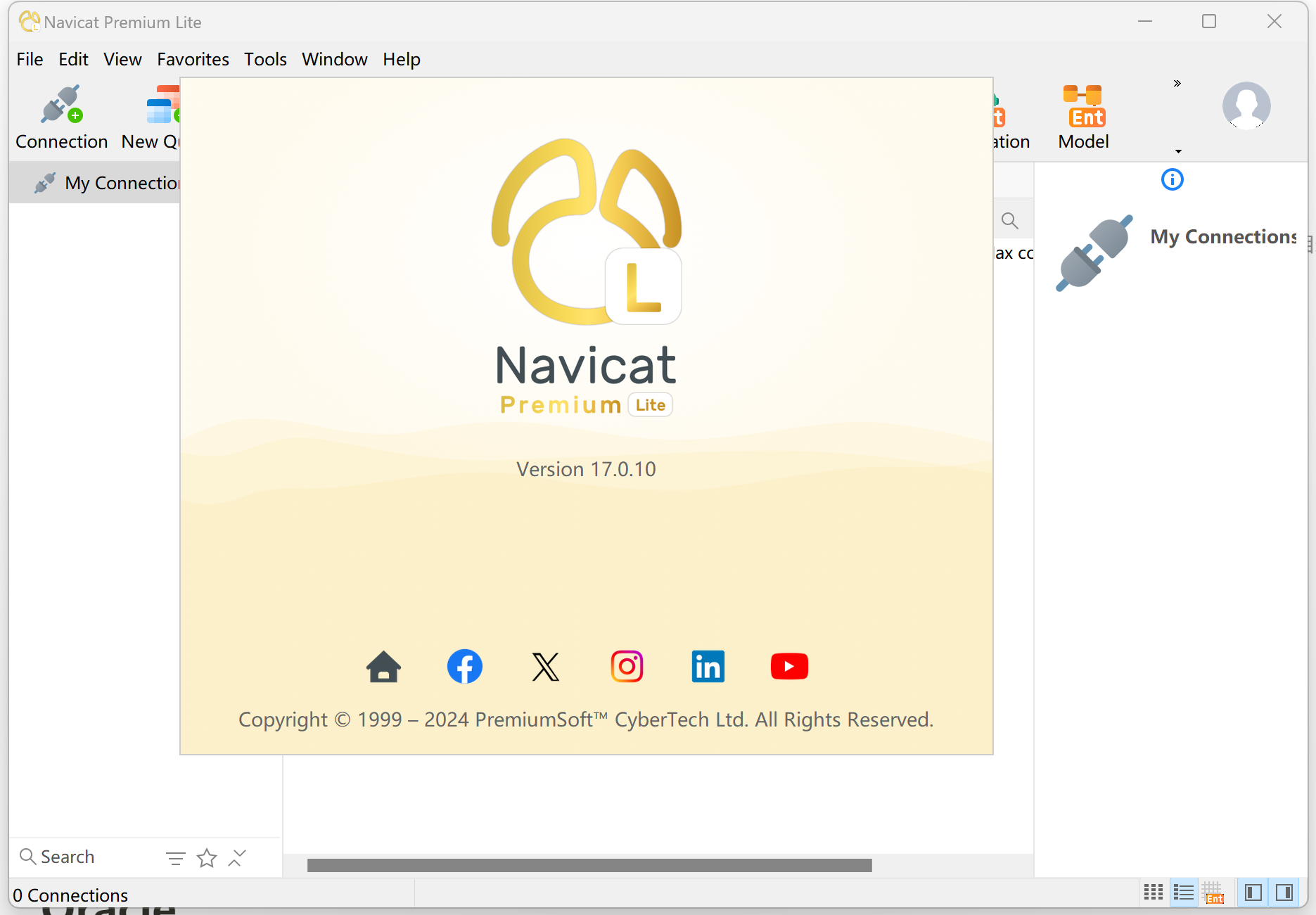Maximize the Navicat window

coord(1209,22)
